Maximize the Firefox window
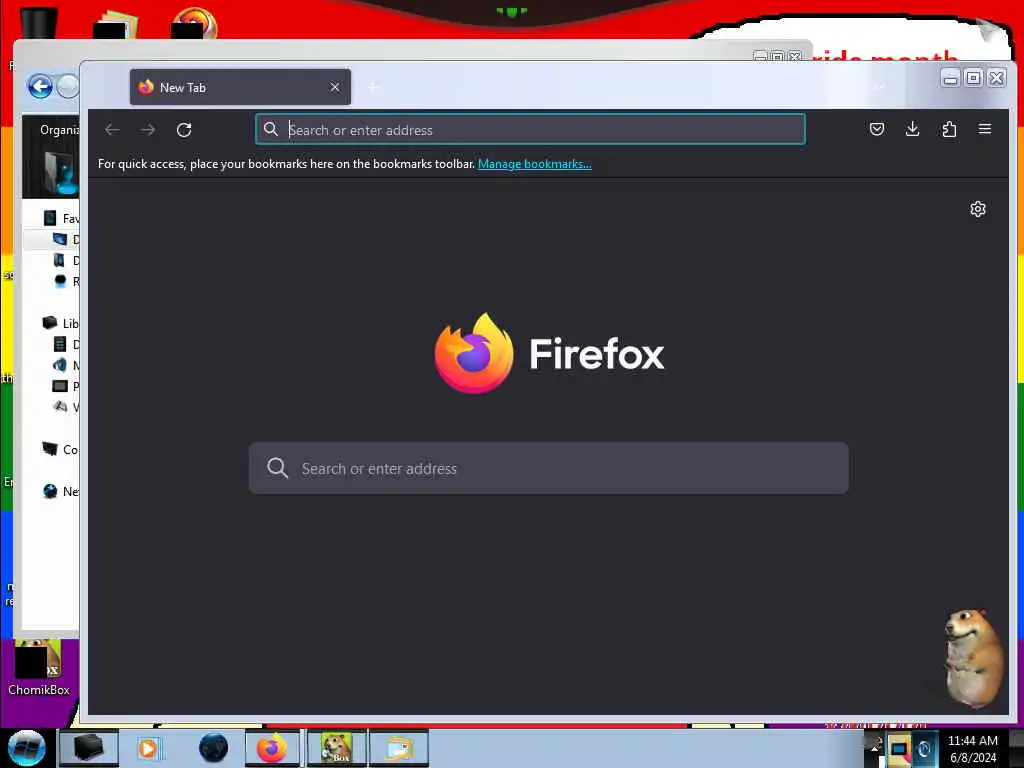The width and height of the screenshot is (1024, 768). pyautogui.click(x=973, y=78)
